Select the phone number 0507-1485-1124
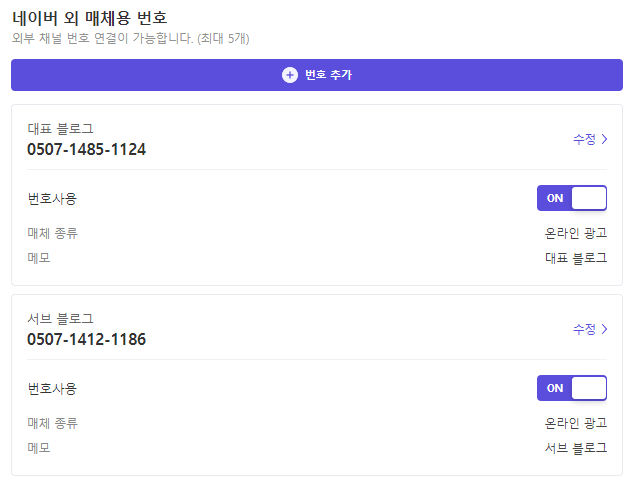640x492 pixels. coord(86,149)
